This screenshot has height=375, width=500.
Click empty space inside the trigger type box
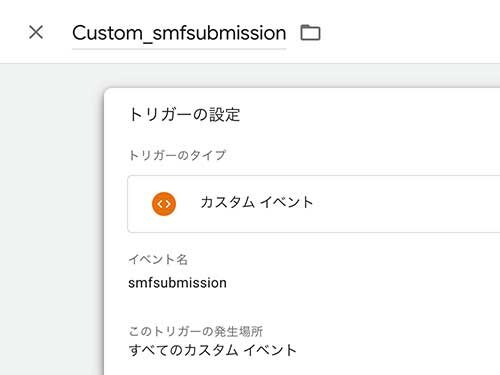click(407, 204)
